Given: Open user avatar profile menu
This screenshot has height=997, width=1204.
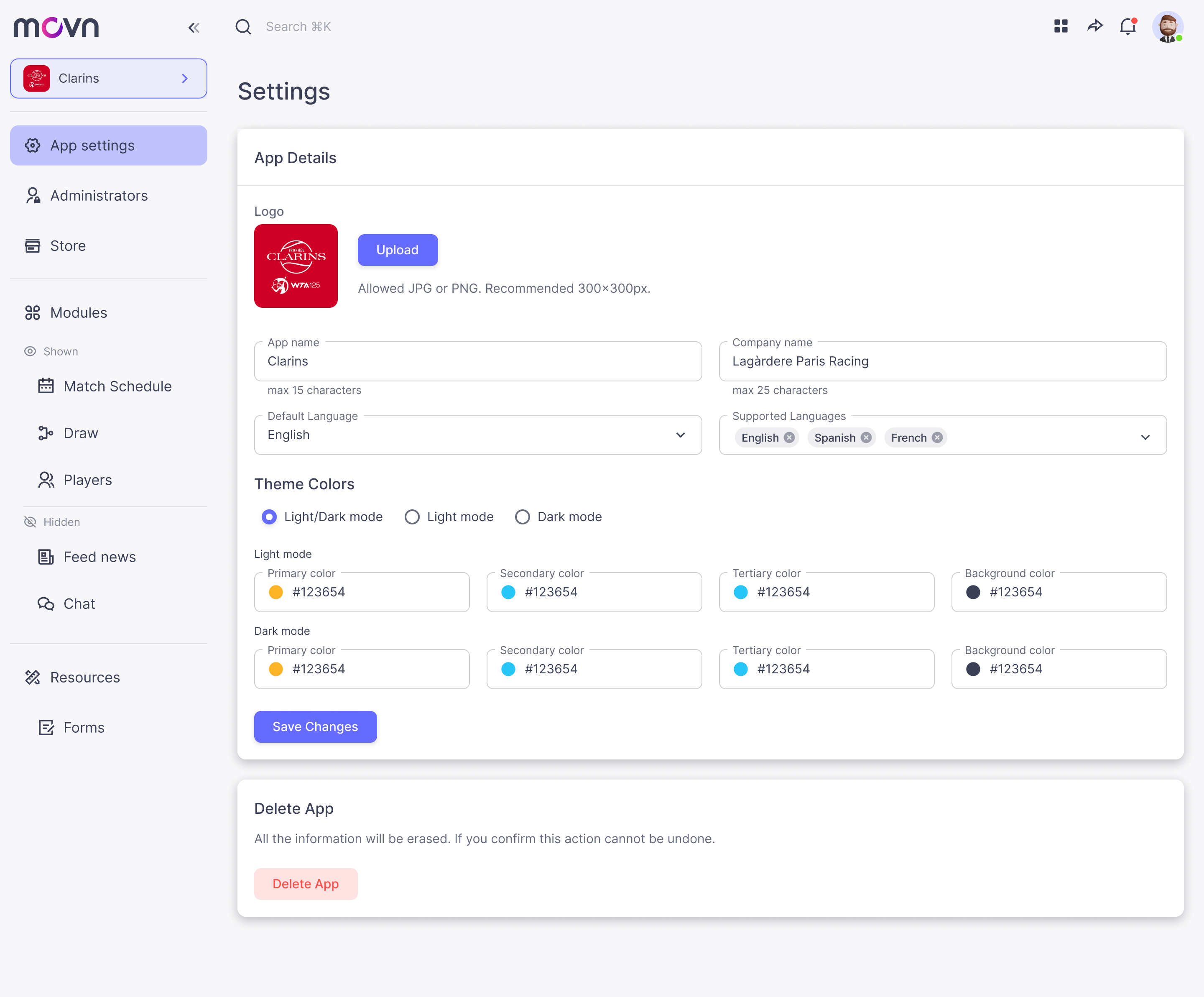Looking at the screenshot, I should (1167, 27).
